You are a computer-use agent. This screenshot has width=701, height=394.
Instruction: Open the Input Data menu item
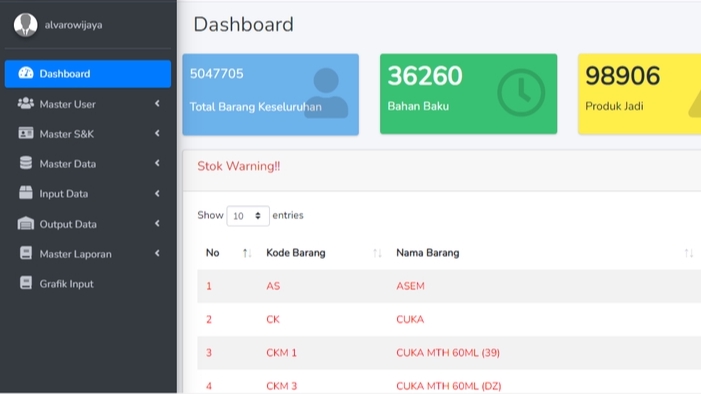(x=88, y=194)
